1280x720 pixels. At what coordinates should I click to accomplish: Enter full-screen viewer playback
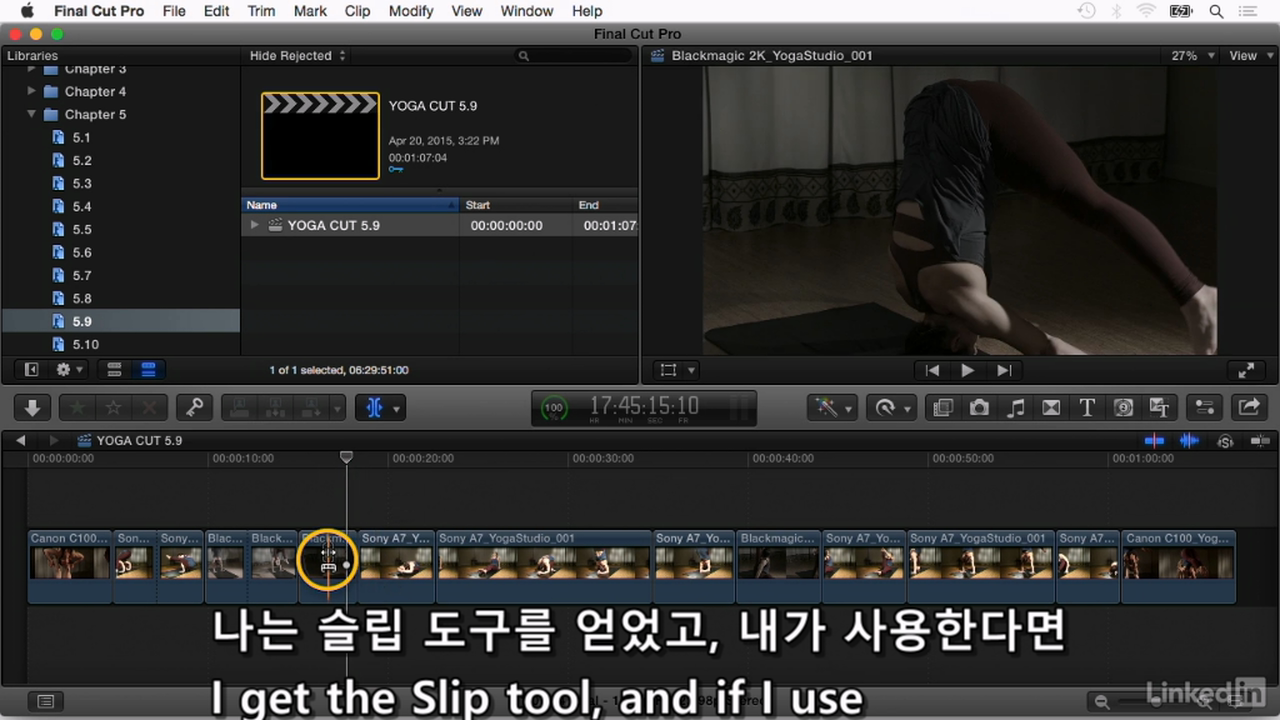[1246, 370]
